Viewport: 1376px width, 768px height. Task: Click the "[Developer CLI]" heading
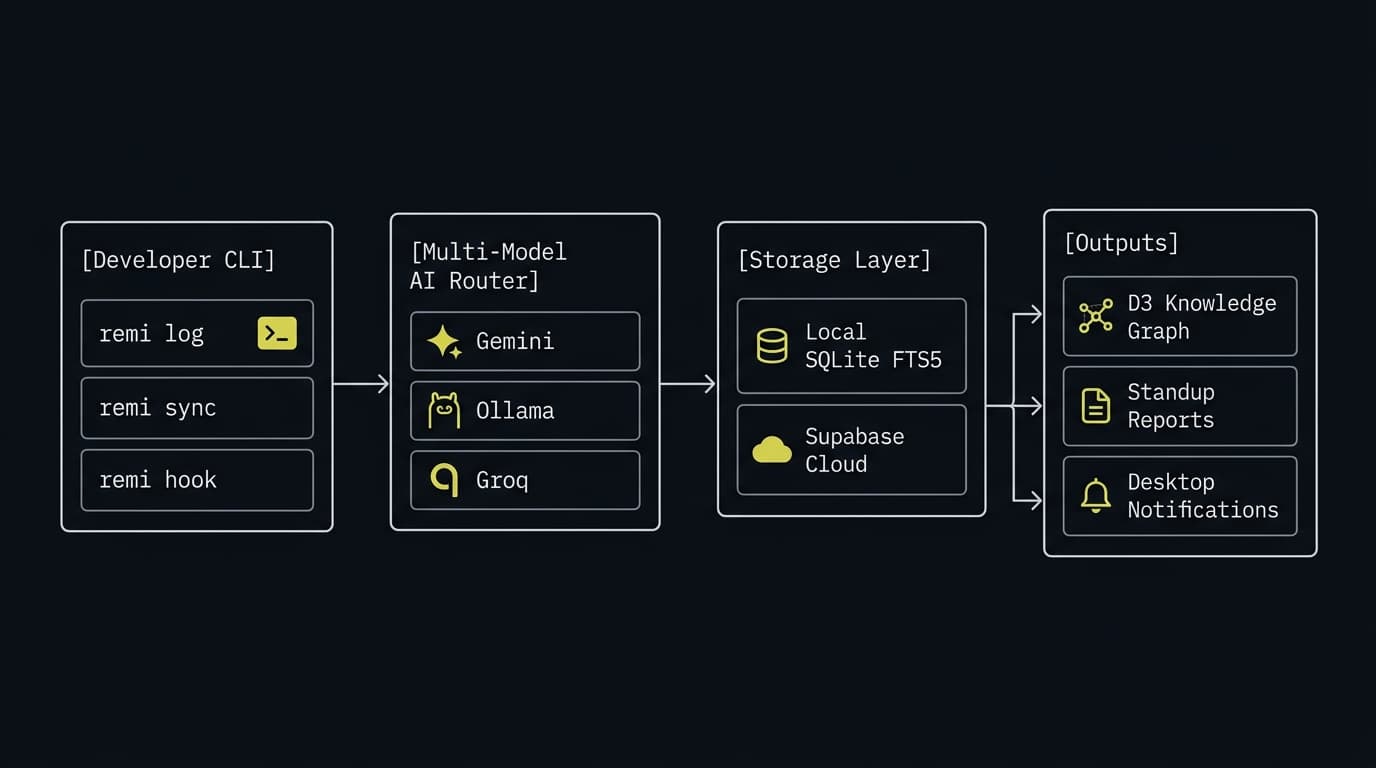[178, 260]
